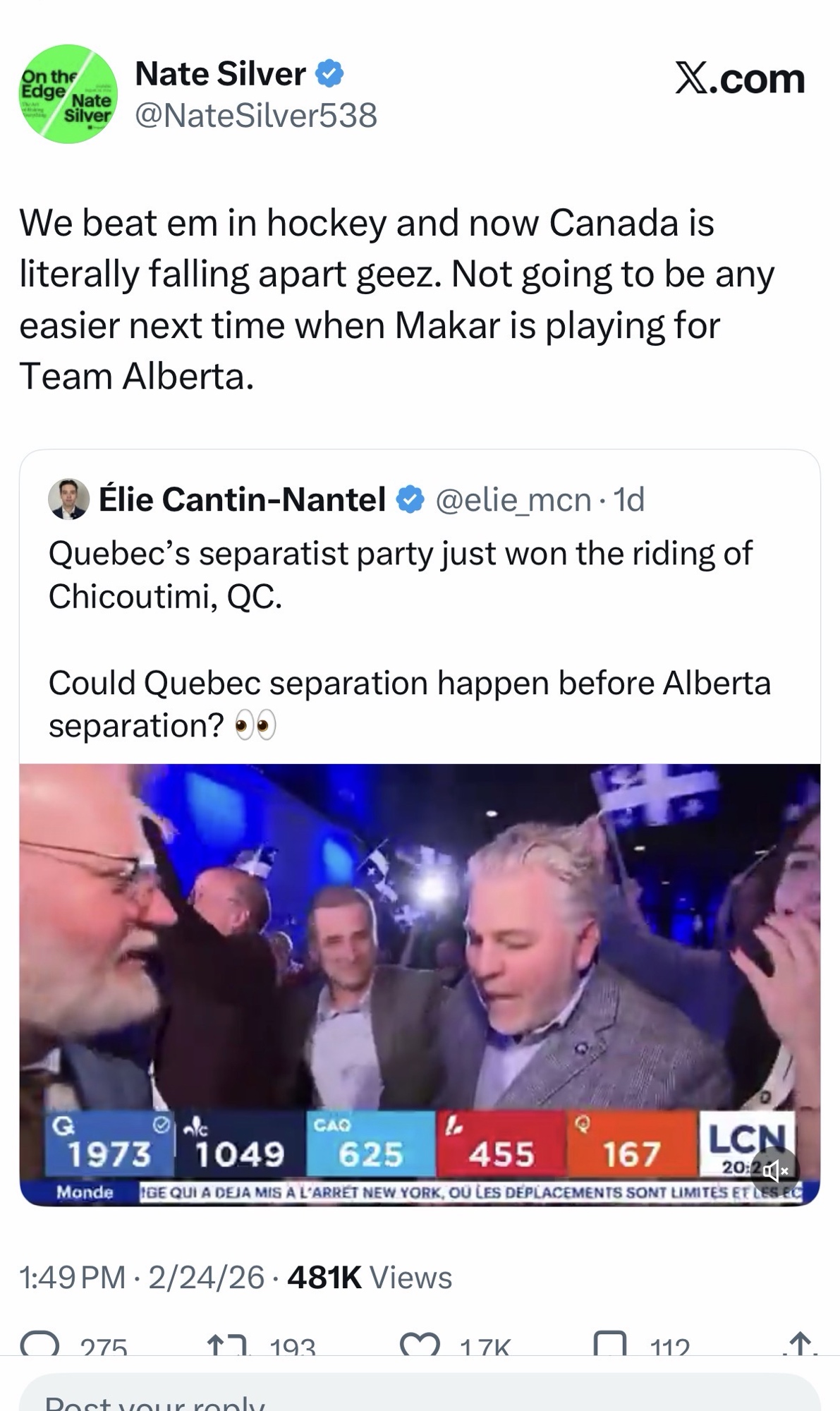Open the @NateSilver538 handle

coord(256,115)
